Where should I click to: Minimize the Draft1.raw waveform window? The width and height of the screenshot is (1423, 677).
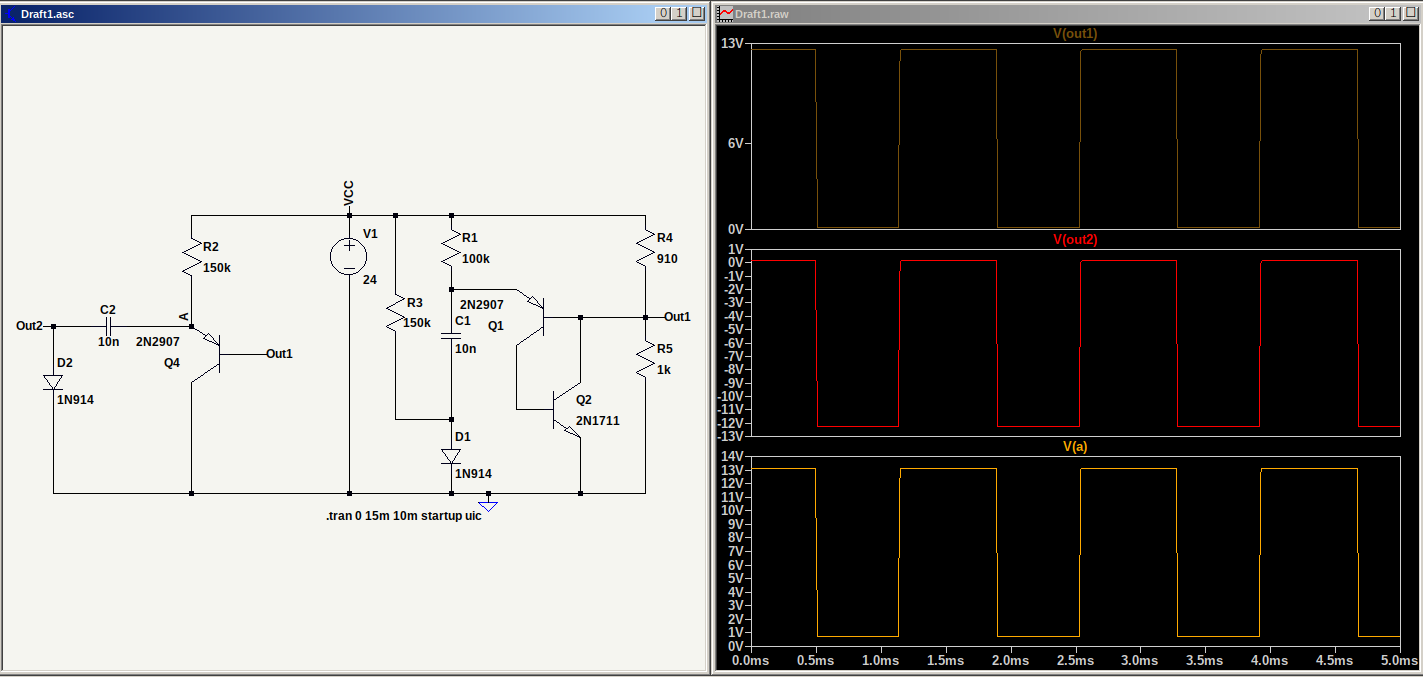[x=1378, y=13]
